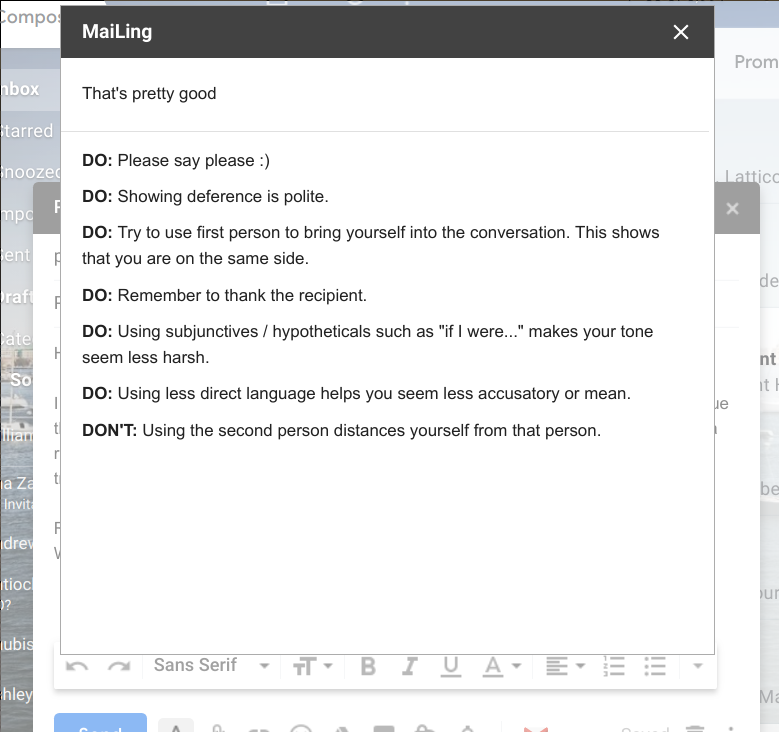Click the DON'T tip about second person
The height and width of the screenshot is (732, 779).
(x=341, y=430)
